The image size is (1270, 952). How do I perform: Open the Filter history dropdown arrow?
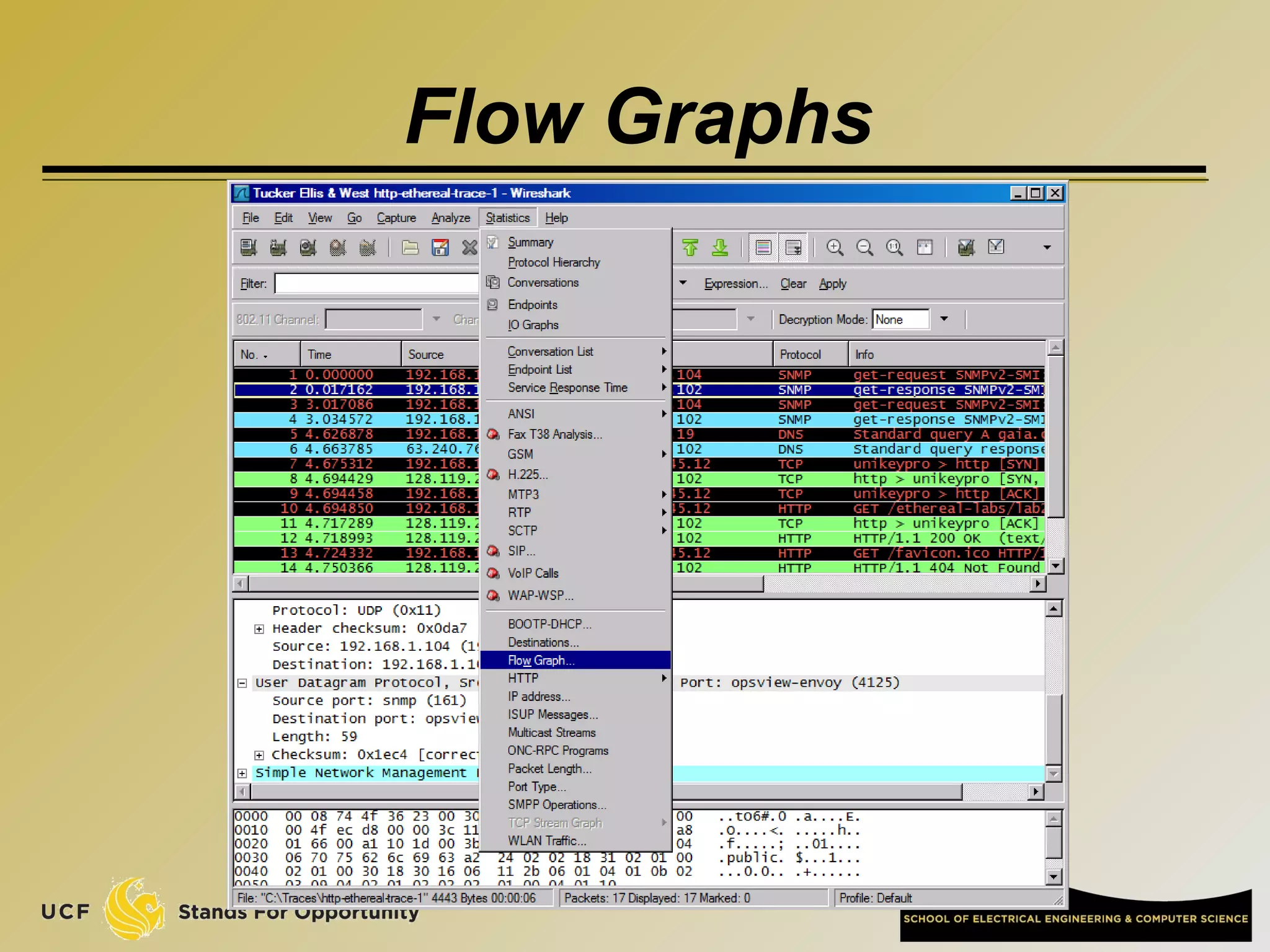[x=683, y=283]
